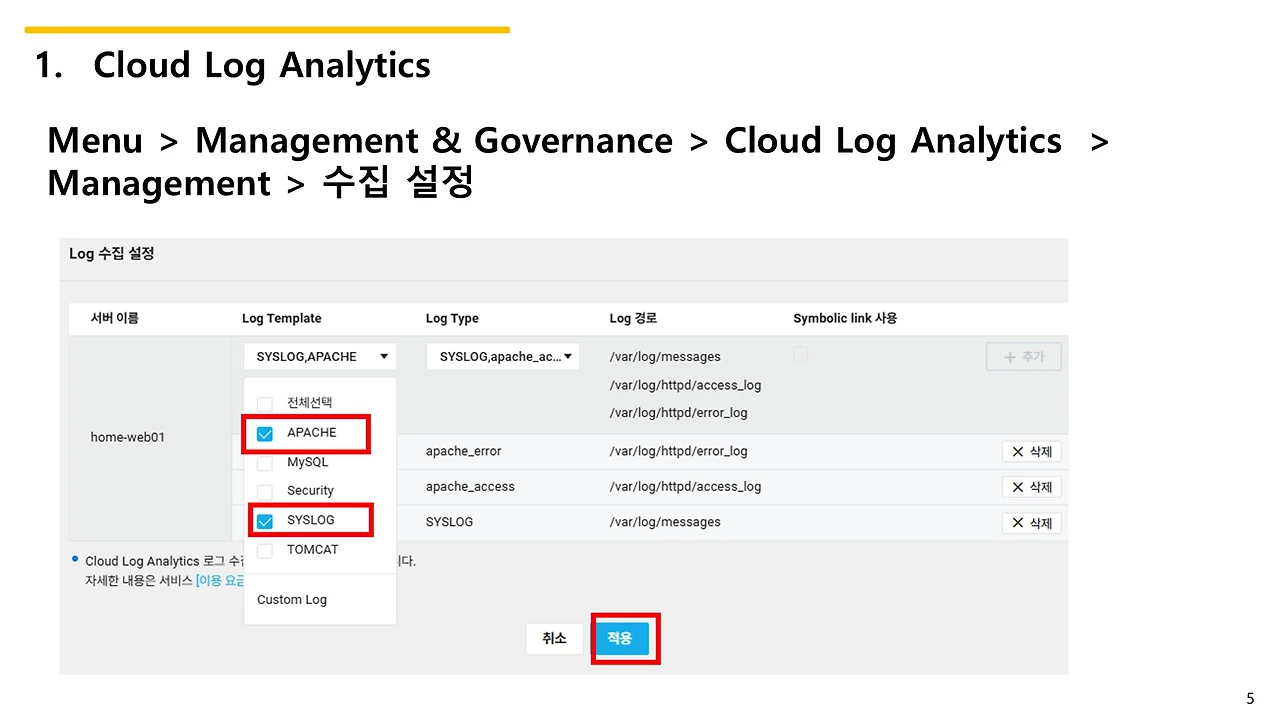Open the Log Template SYSLOG,APACHE dropdown
This screenshot has width=1280, height=720.
320,357
